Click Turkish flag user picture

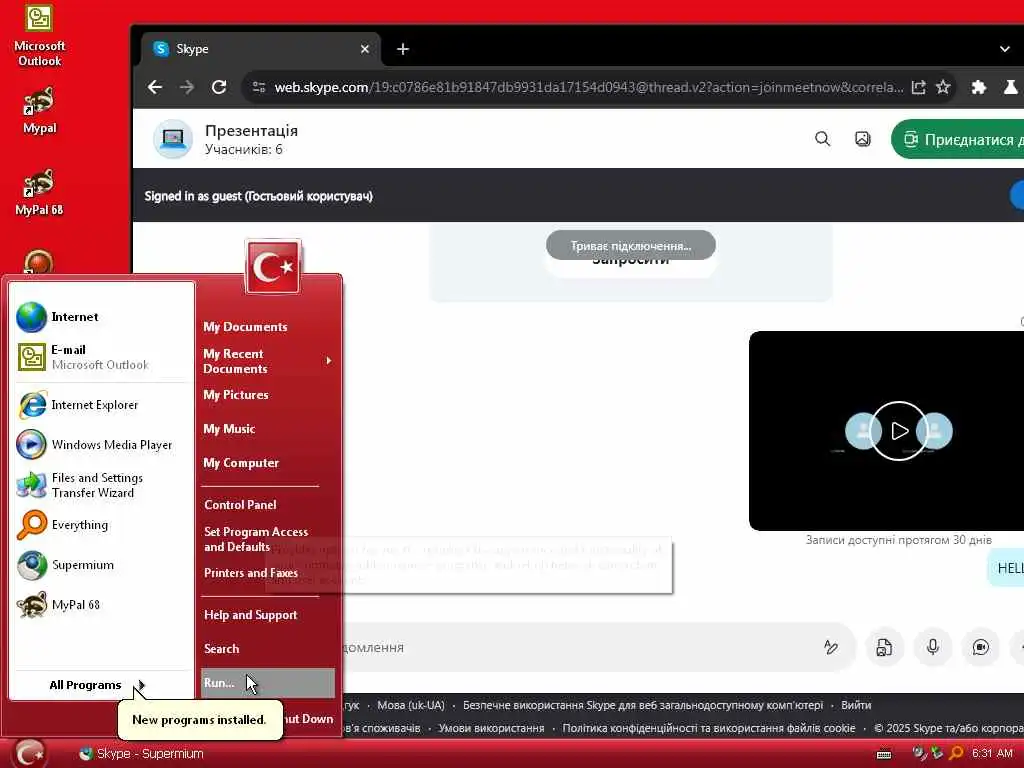(x=273, y=266)
